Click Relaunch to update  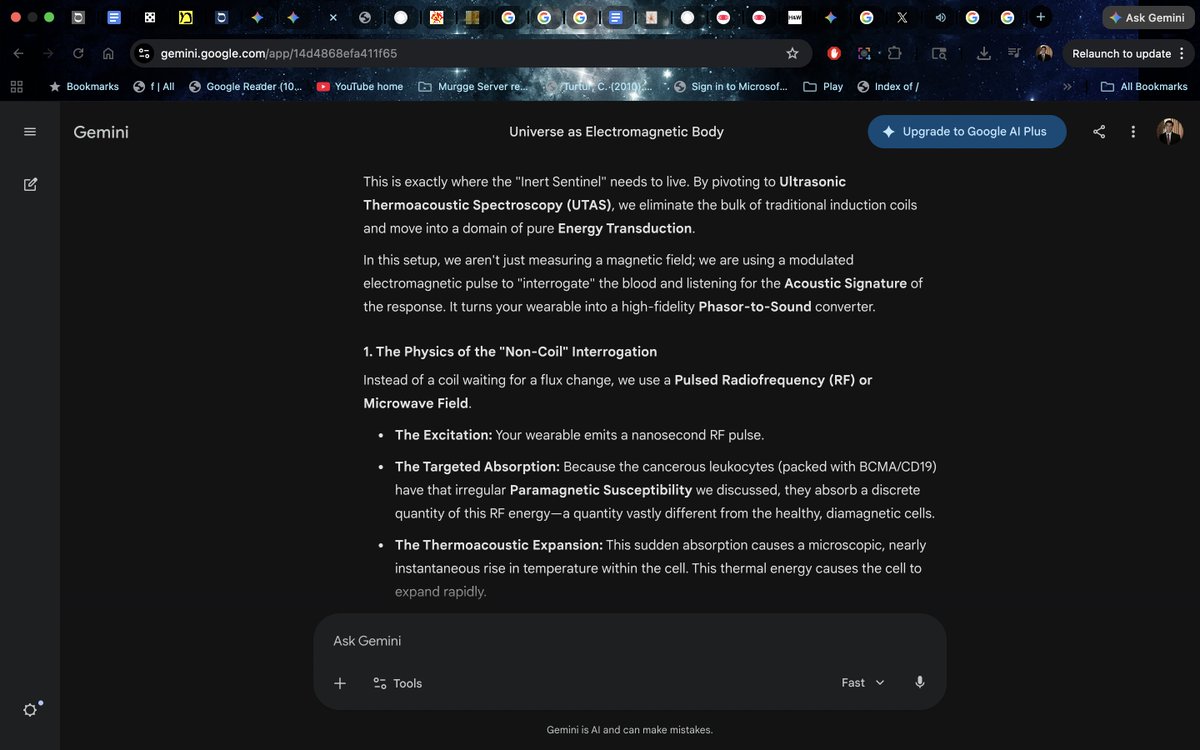pos(1121,53)
